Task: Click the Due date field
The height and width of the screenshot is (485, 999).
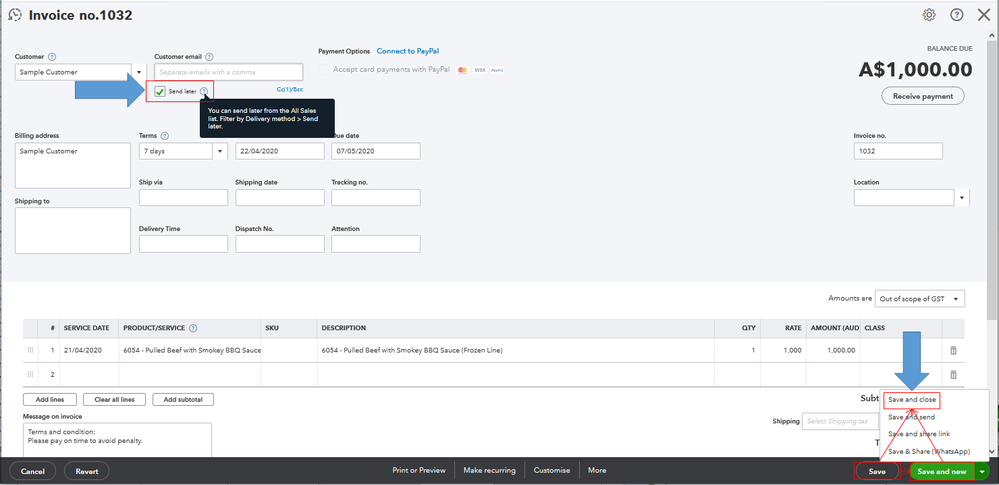Action: [x=375, y=151]
